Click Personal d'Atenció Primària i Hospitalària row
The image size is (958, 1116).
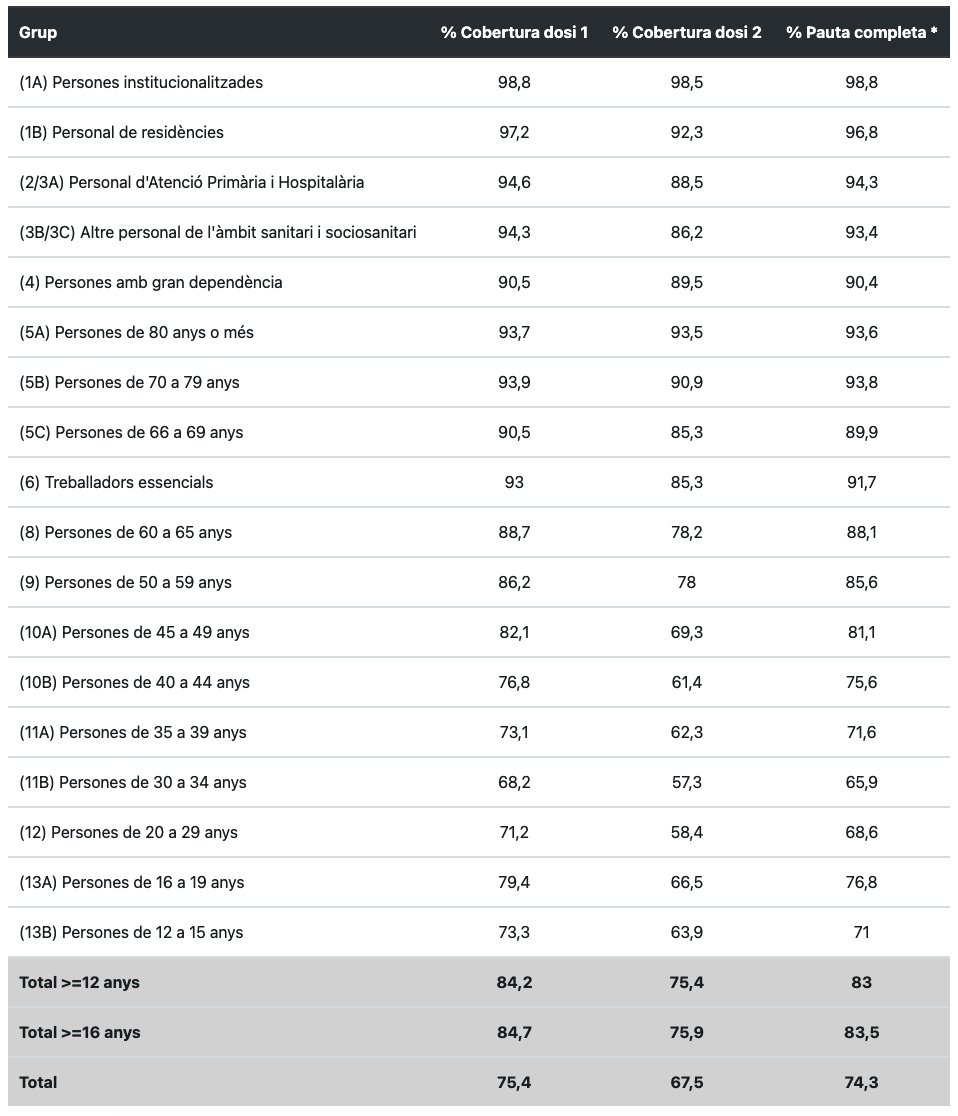point(479,182)
